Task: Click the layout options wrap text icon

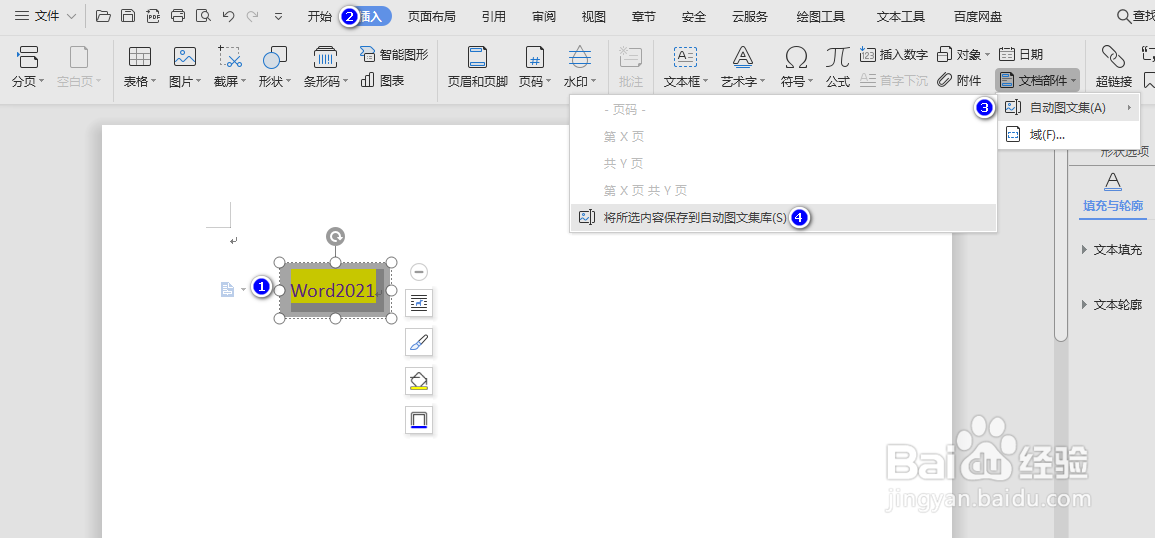Action: (419, 302)
